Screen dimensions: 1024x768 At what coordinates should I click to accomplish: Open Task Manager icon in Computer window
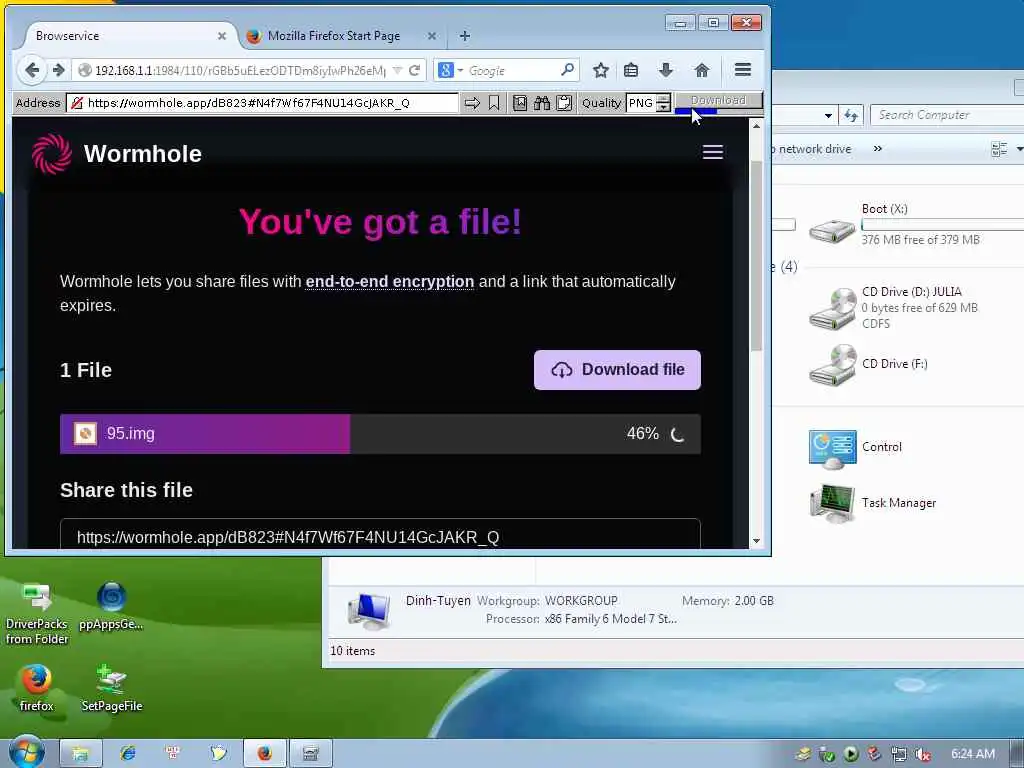click(x=832, y=504)
